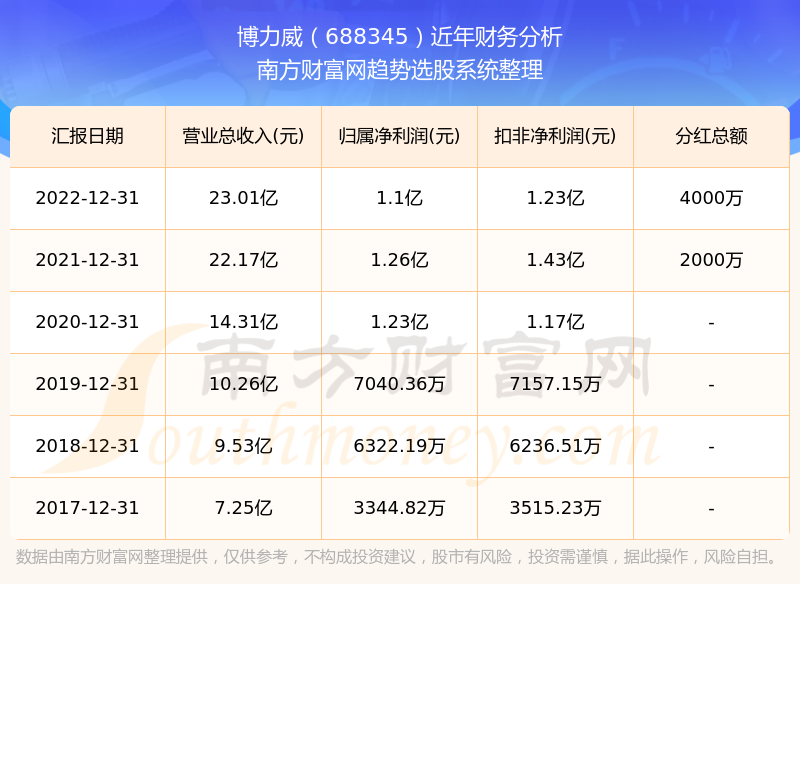Pick 2022 non-recurring profit 1.23亿
800x758 pixels.
click(555, 198)
